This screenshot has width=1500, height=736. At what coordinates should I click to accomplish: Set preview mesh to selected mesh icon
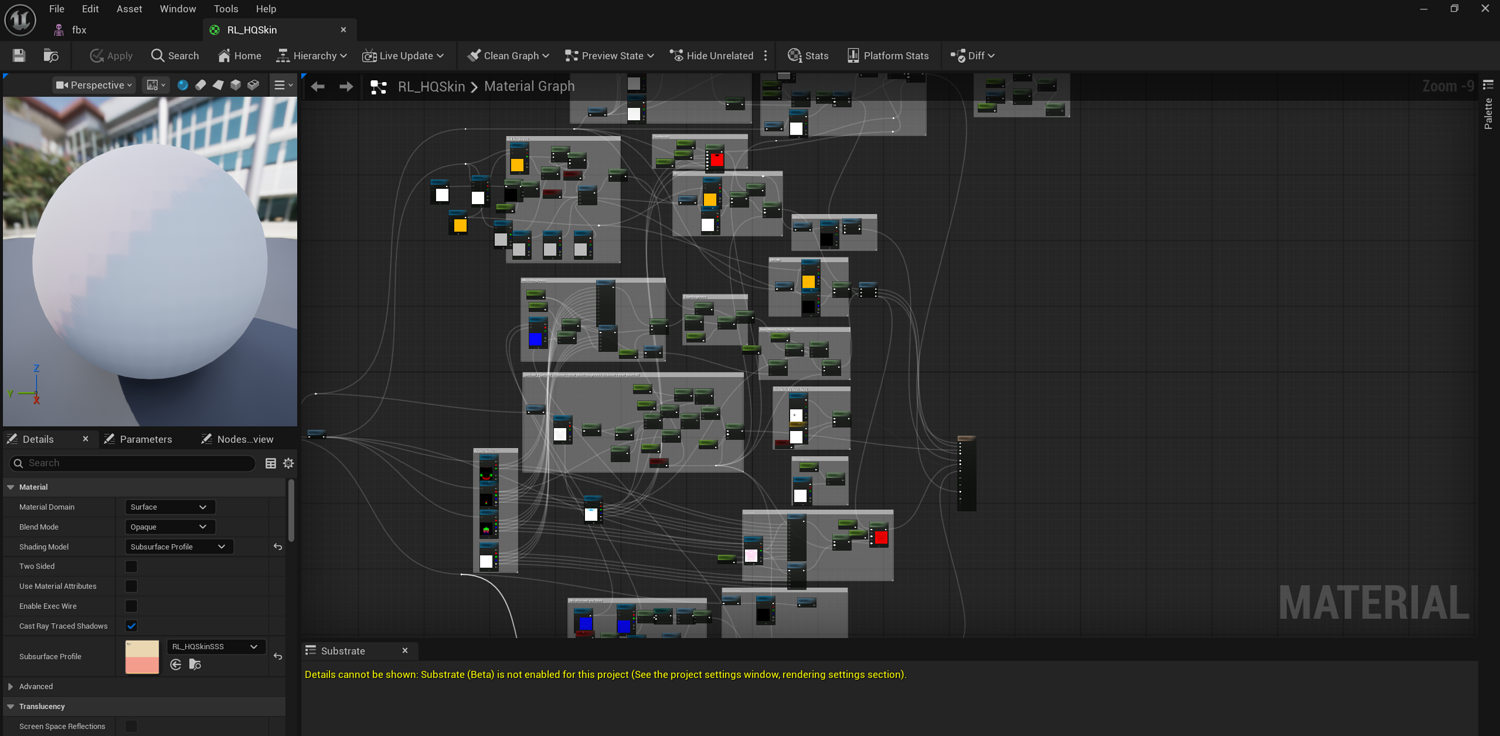pyautogui.click(x=254, y=85)
